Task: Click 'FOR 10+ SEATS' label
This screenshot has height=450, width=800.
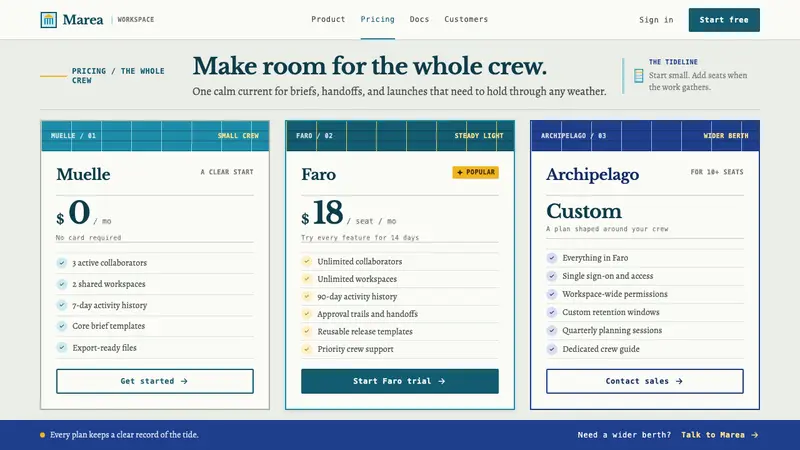Action: [x=717, y=172]
